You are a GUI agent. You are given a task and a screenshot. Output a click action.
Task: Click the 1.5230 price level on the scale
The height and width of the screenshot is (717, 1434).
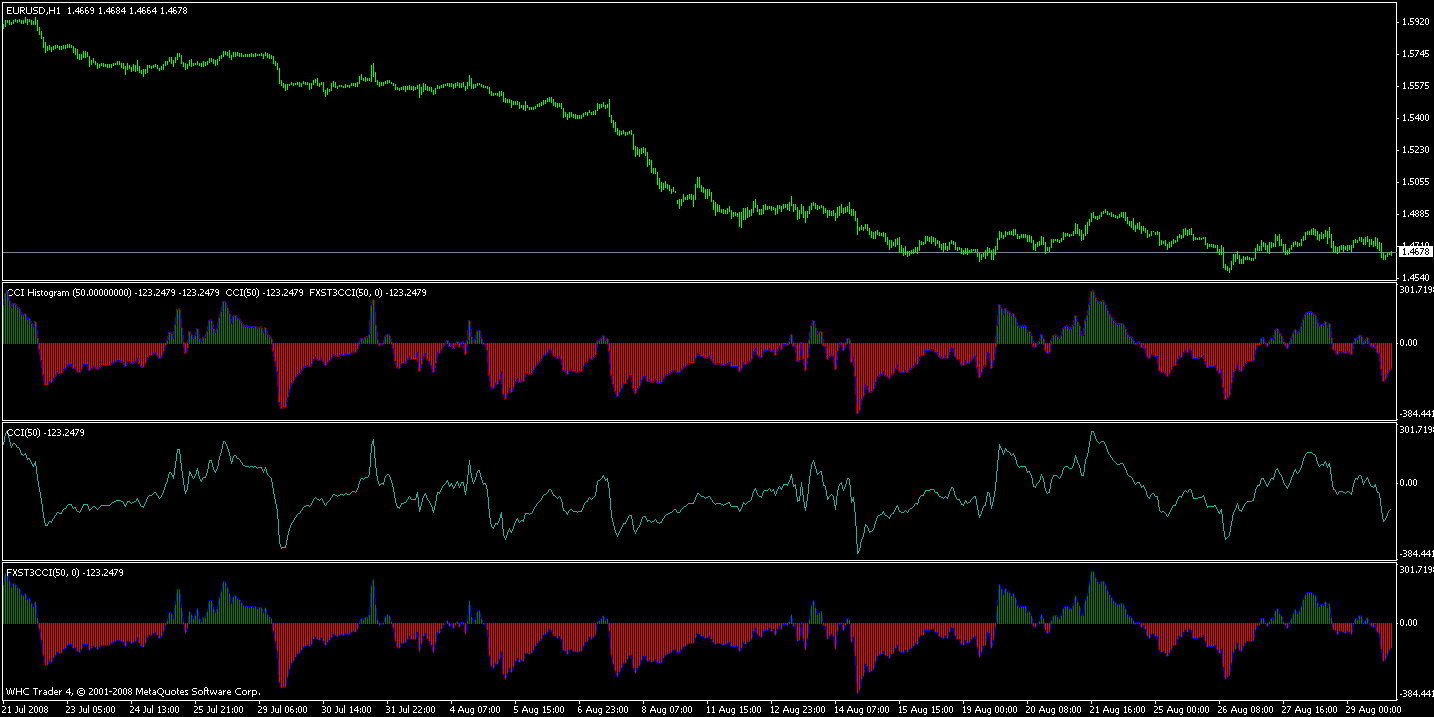1414,149
